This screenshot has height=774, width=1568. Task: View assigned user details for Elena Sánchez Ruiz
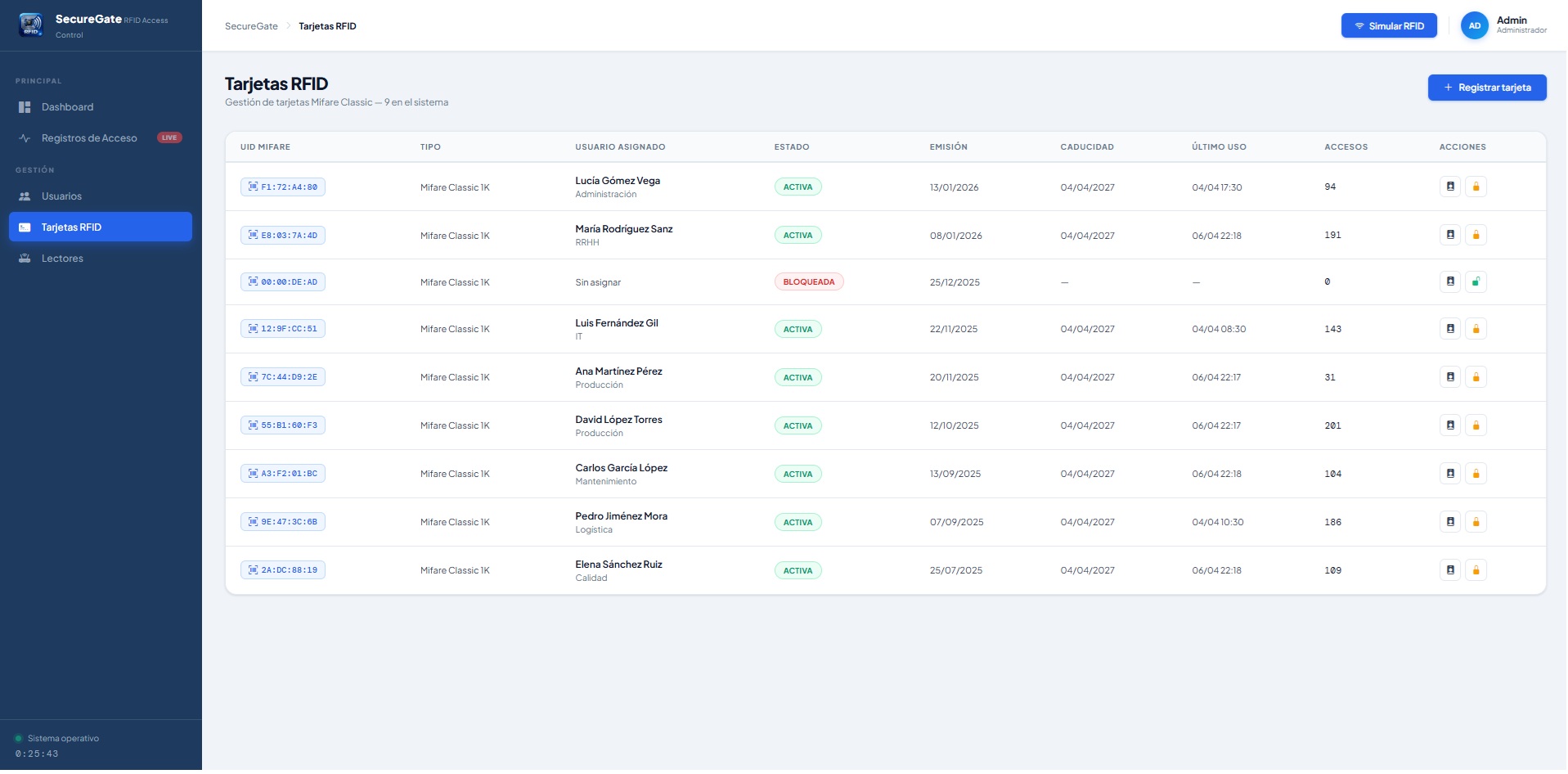(1452, 570)
